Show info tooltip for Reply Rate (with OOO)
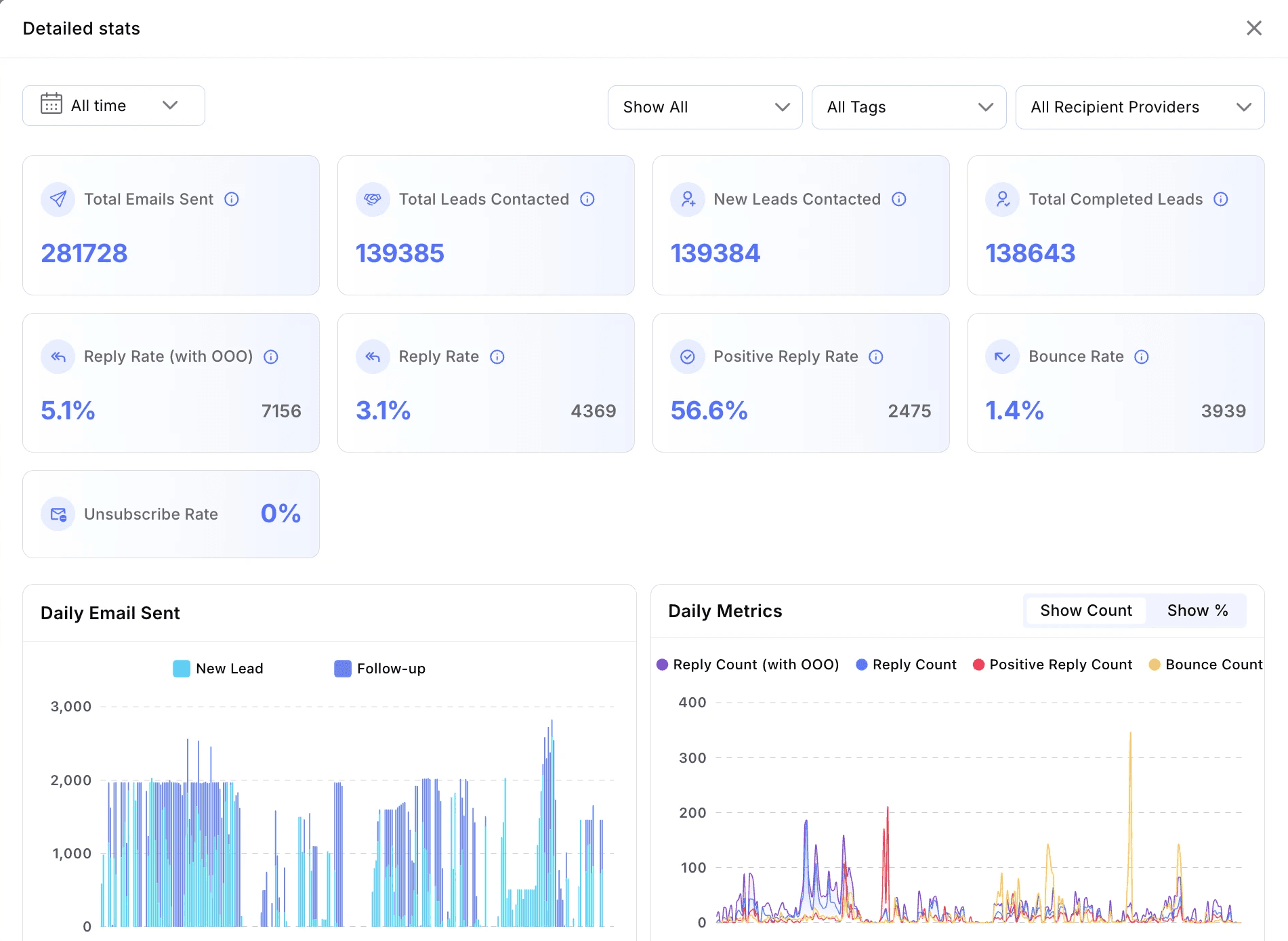This screenshot has width=1288, height=941. coord(271,357)
